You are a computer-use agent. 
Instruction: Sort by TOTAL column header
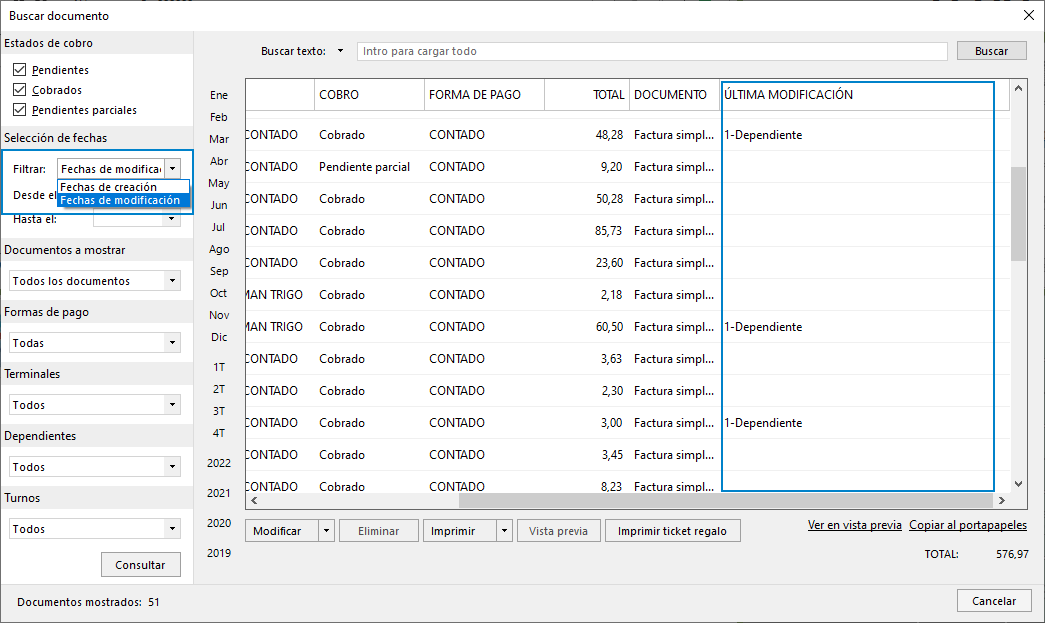586,95
